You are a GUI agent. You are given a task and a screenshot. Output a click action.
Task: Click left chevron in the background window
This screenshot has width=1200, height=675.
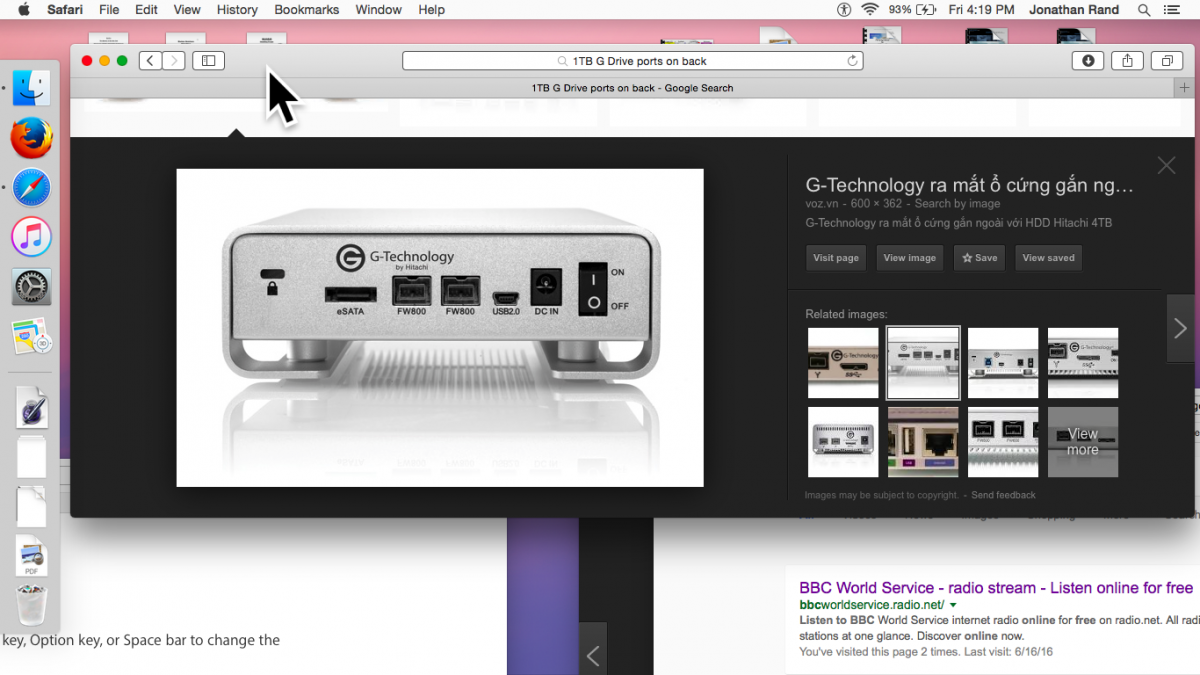click(x=593, y=656)
